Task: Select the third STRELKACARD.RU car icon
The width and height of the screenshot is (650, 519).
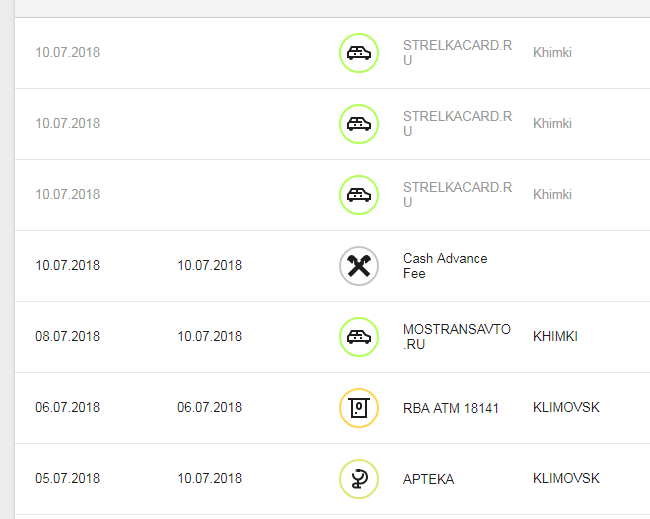Action: point(359,195)
